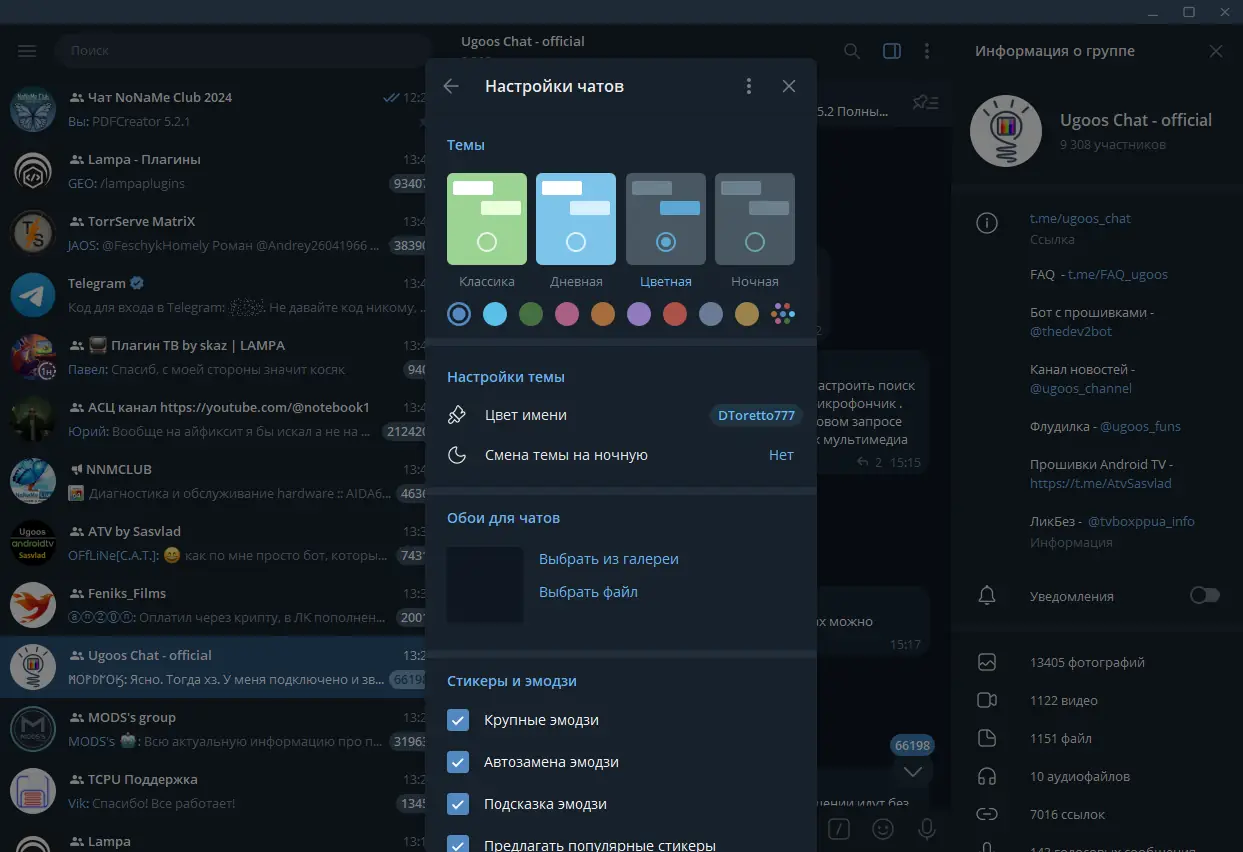Open three-dot menu in chat settings dialog
The image size is (1243, 852).
tap(749, 86)
